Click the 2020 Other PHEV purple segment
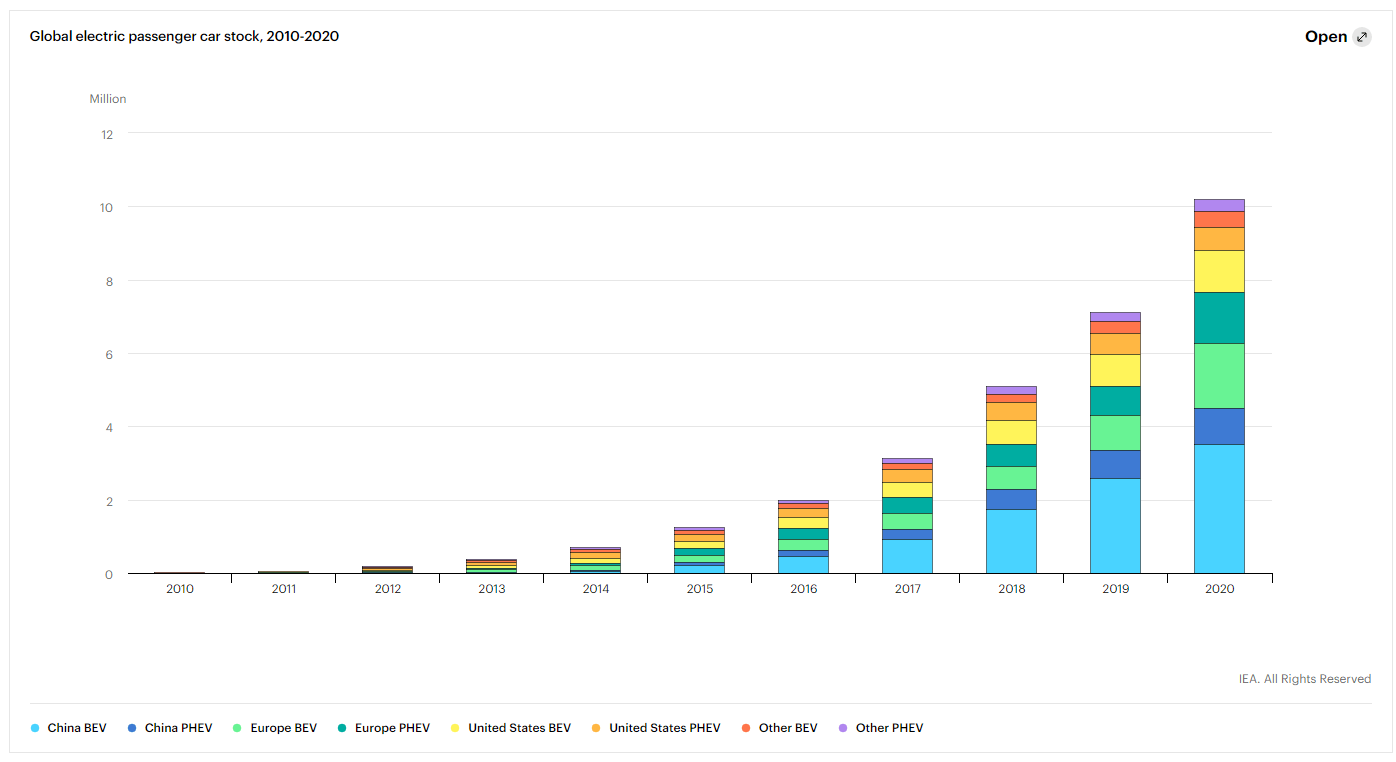The height and width of the screenshot is (762, 1396). (x=1219, y=205)
